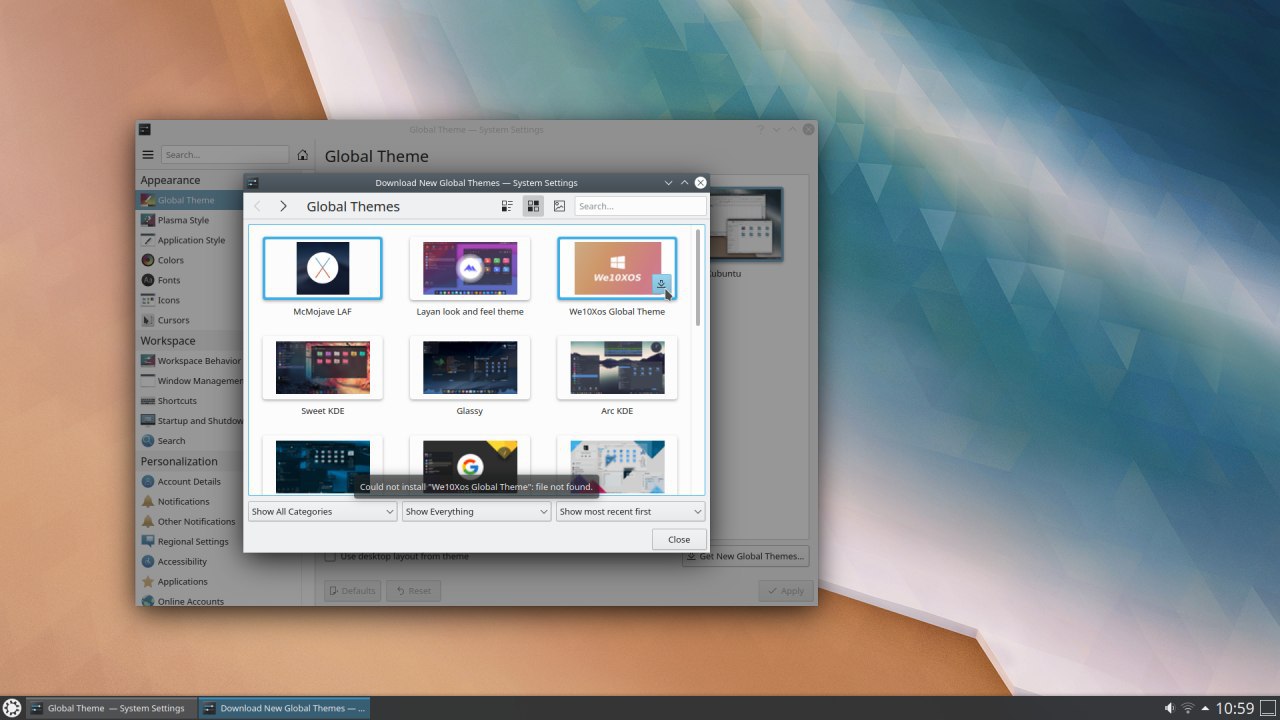Switch to tiles view mode icon
Viewport: 1280px width, 720px height.
click(533, 206)
